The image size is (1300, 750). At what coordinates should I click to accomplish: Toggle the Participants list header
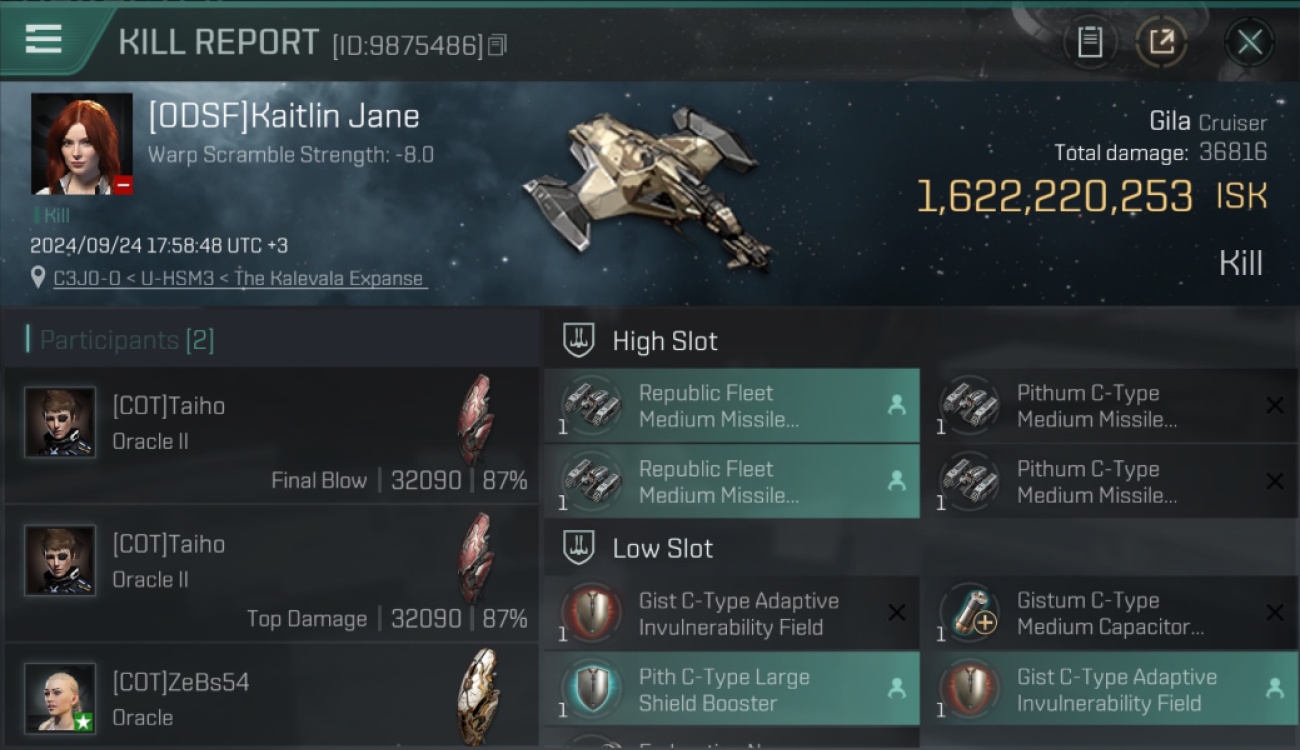click(x=120, y=340)
